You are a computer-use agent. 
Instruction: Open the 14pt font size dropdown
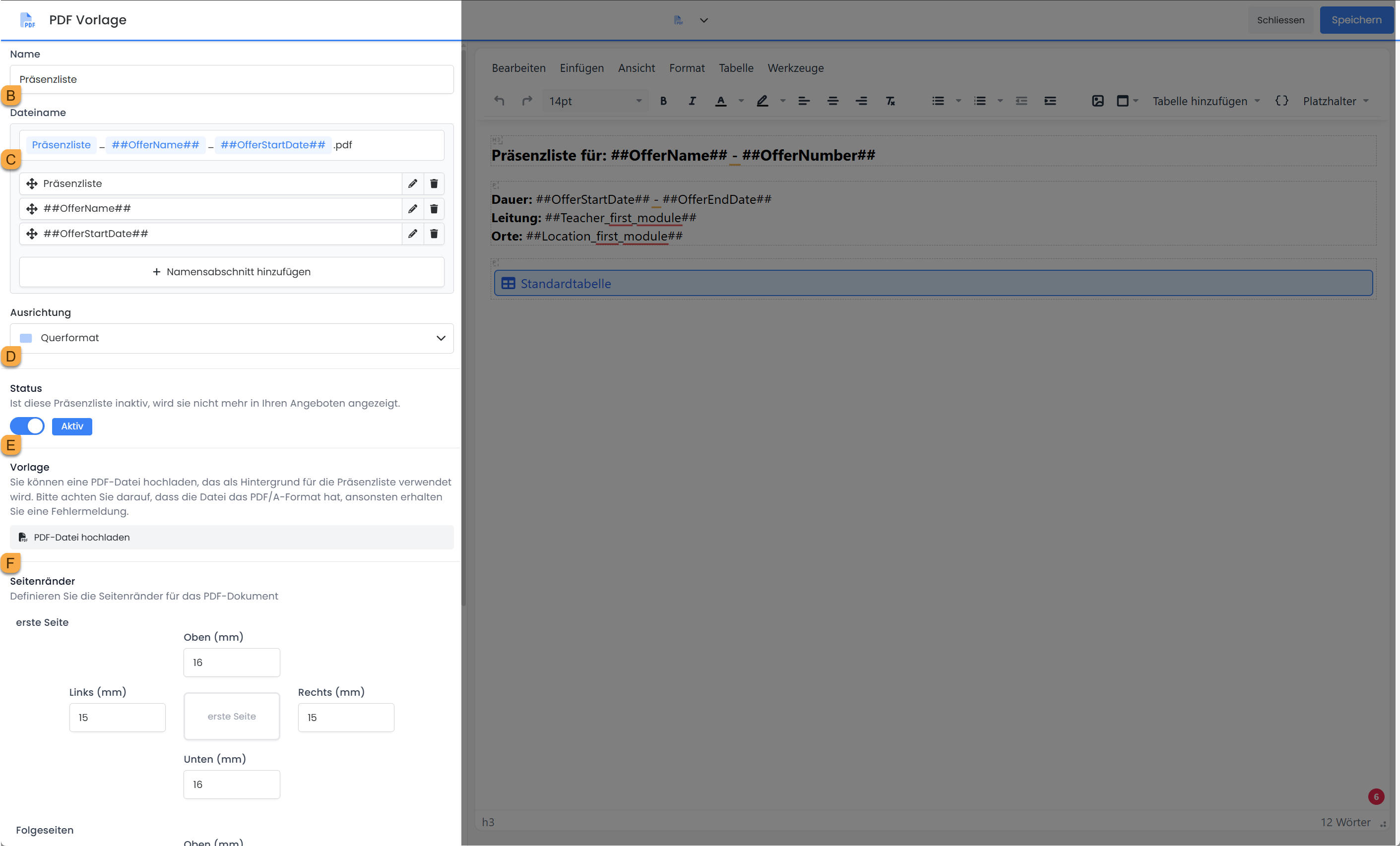[x=594, y=101]
